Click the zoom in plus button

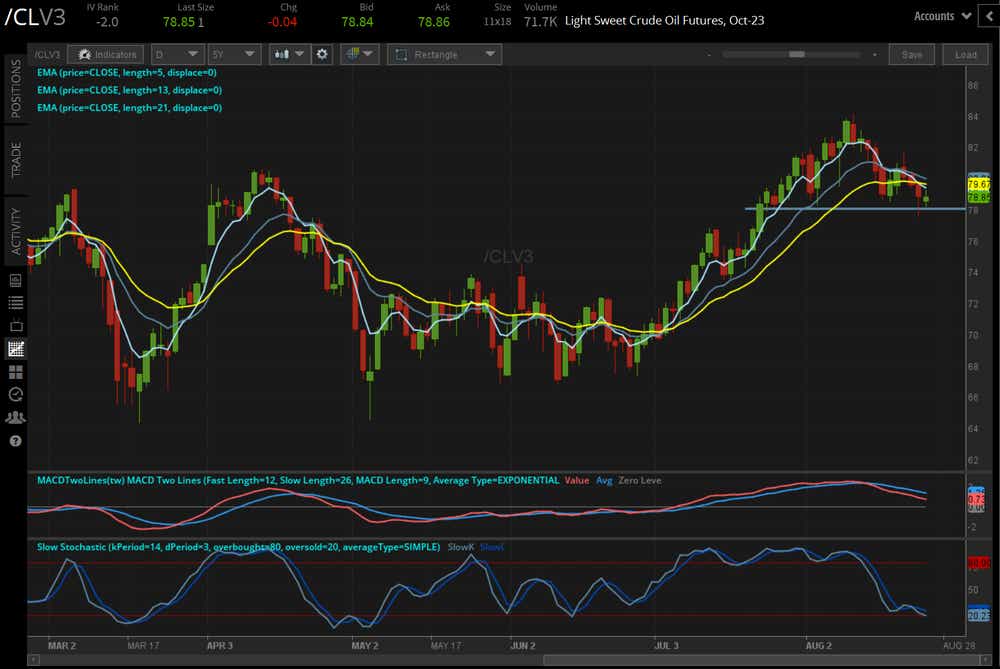pyautogui.click(x=874, y=55)
